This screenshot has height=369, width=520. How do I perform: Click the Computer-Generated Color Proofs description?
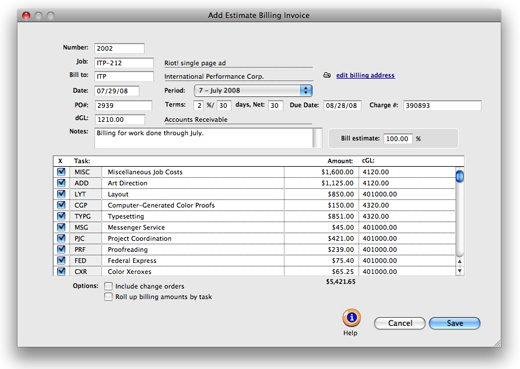pos(161,205)
